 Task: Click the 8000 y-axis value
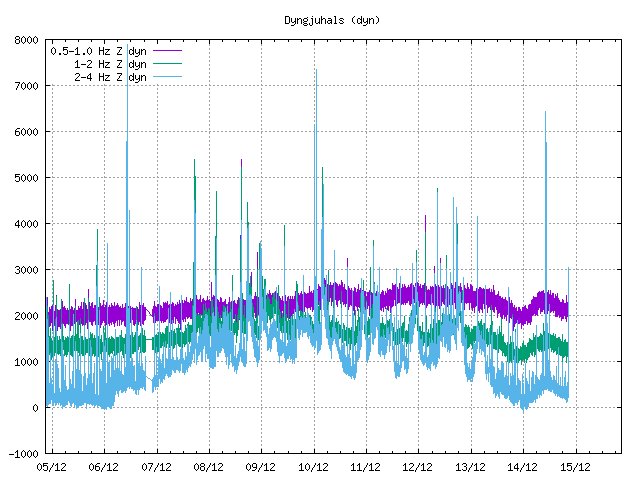(x=27, y=41)
